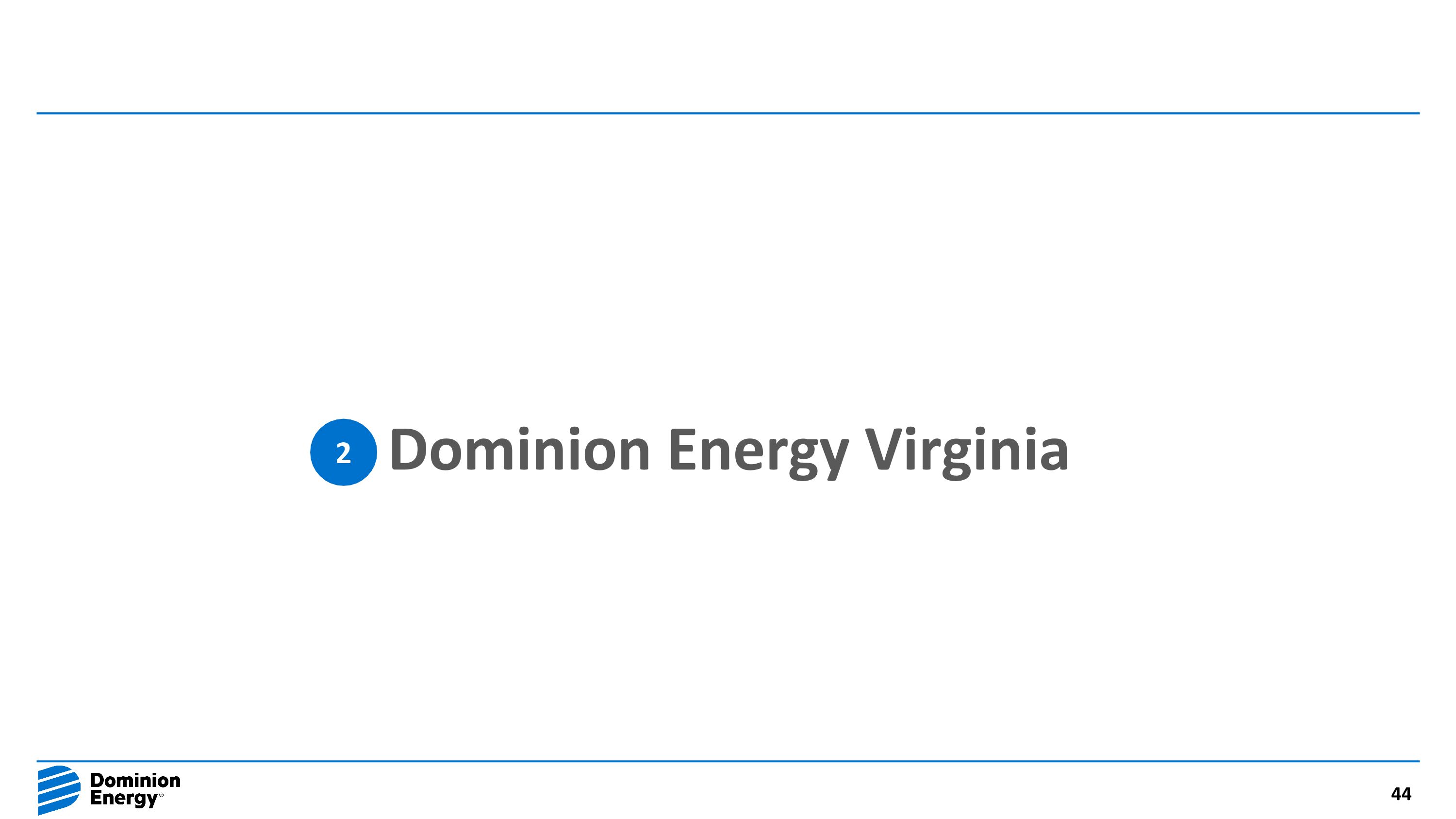
Task: Click "Energy" text in the footer logo
Action: pyautogui.click(x=124, y=798)
